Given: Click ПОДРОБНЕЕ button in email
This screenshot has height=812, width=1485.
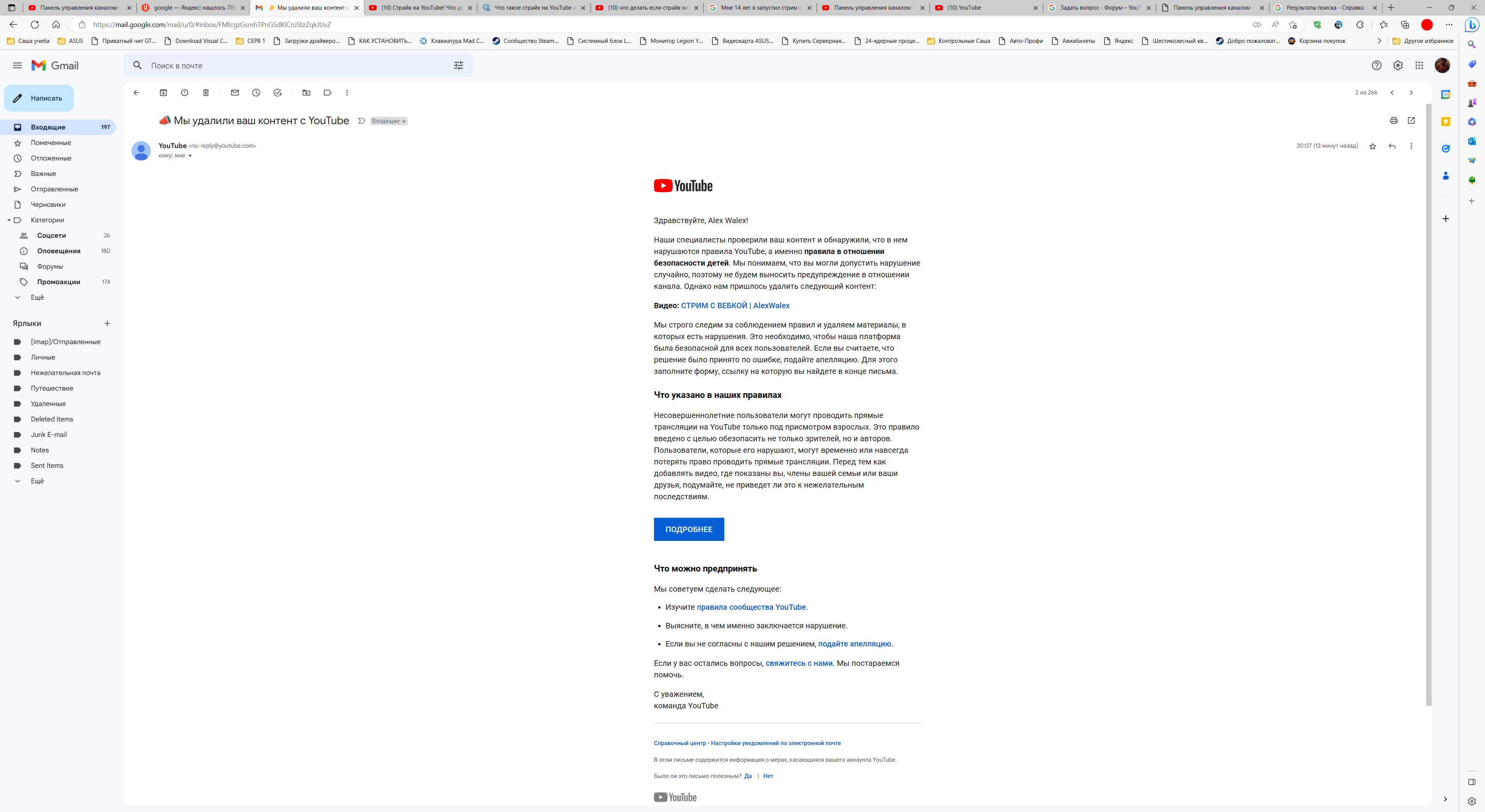Looking at the screenshot, I should tap(689, 530).
